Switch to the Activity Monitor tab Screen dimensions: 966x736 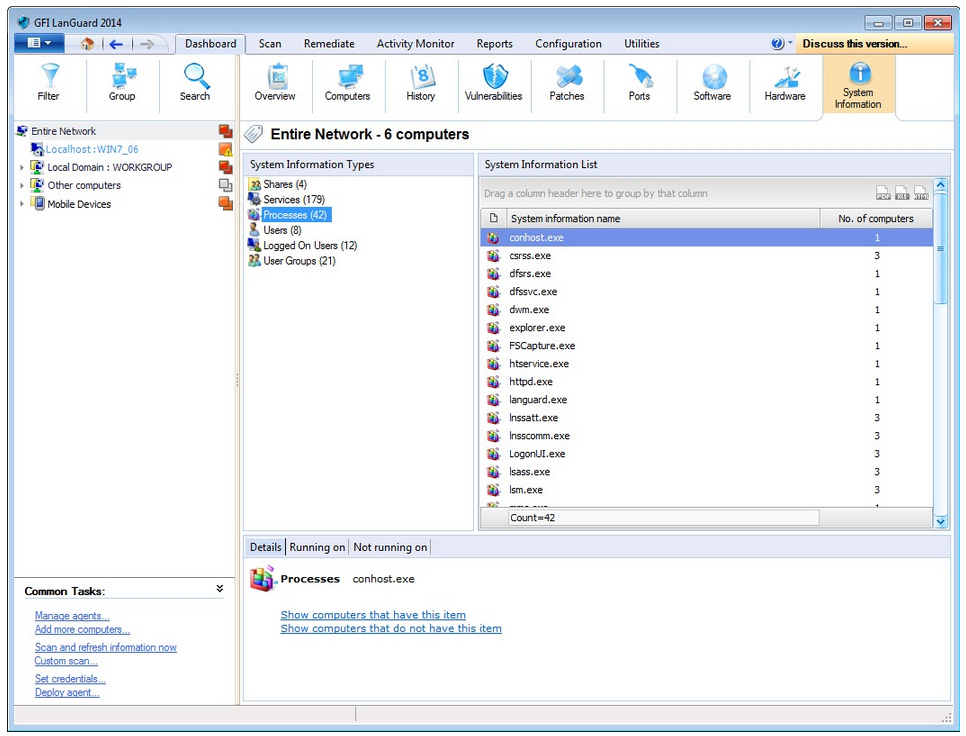click(415, 44)
